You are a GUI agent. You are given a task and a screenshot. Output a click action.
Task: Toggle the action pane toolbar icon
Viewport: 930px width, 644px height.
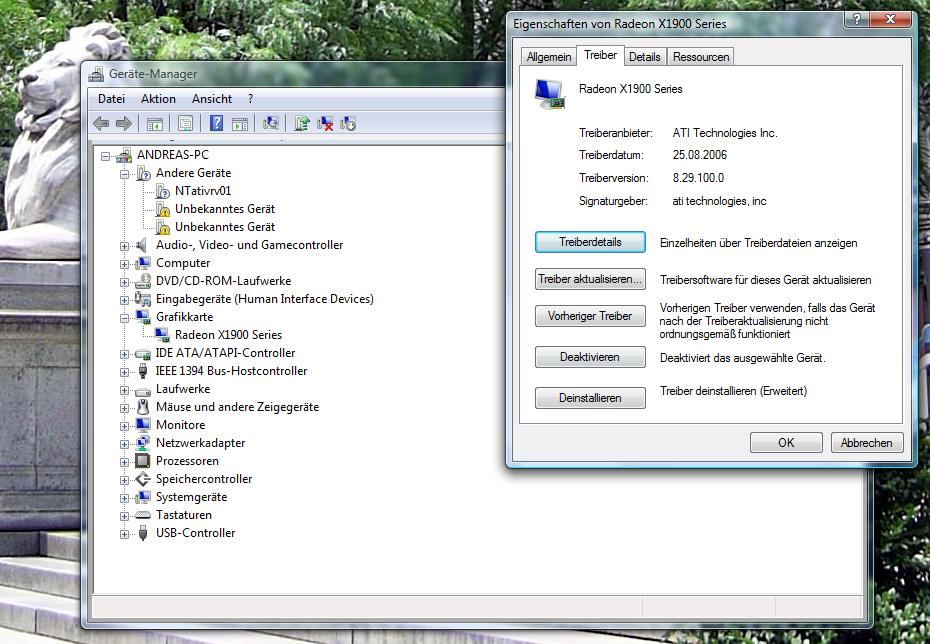(x=240, y=124)
